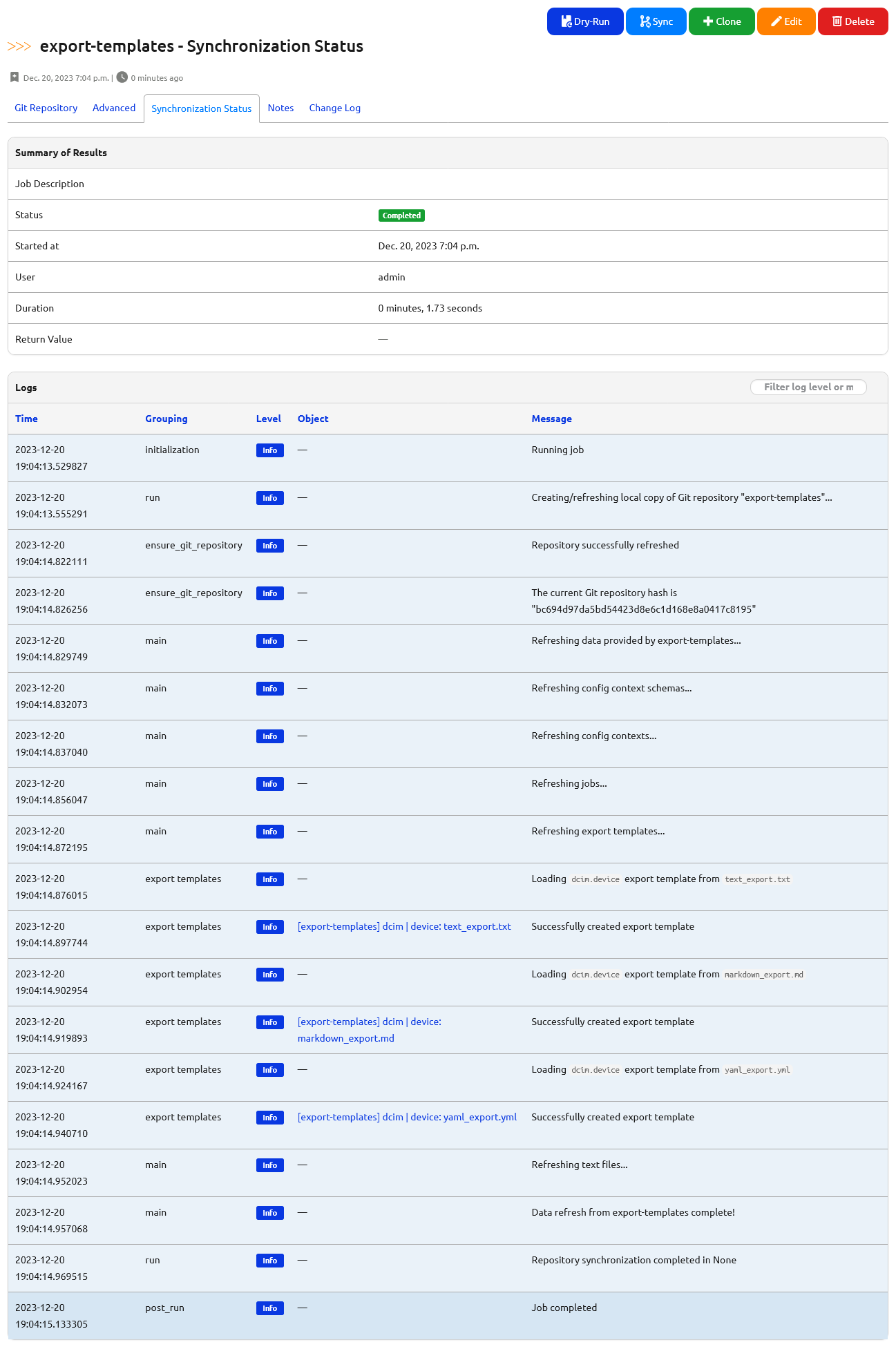Select the Synchronization Status tab

click(202, 108)
